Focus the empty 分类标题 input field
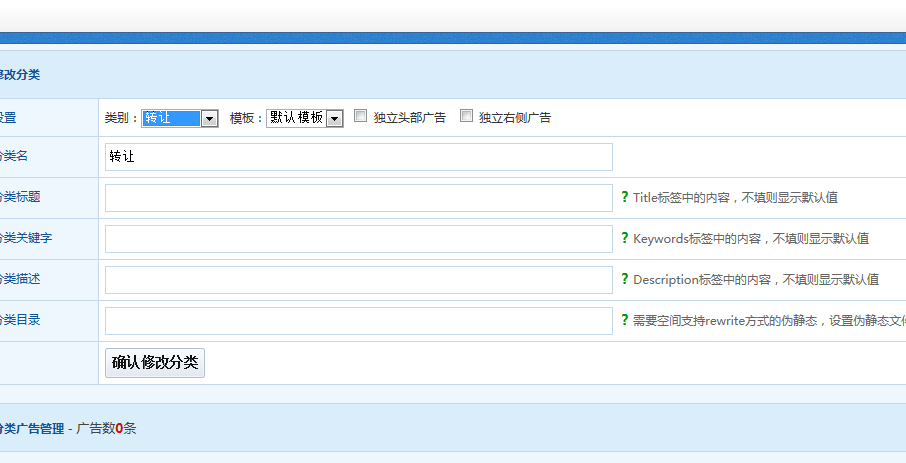906x463 pixels. [358, 198]
